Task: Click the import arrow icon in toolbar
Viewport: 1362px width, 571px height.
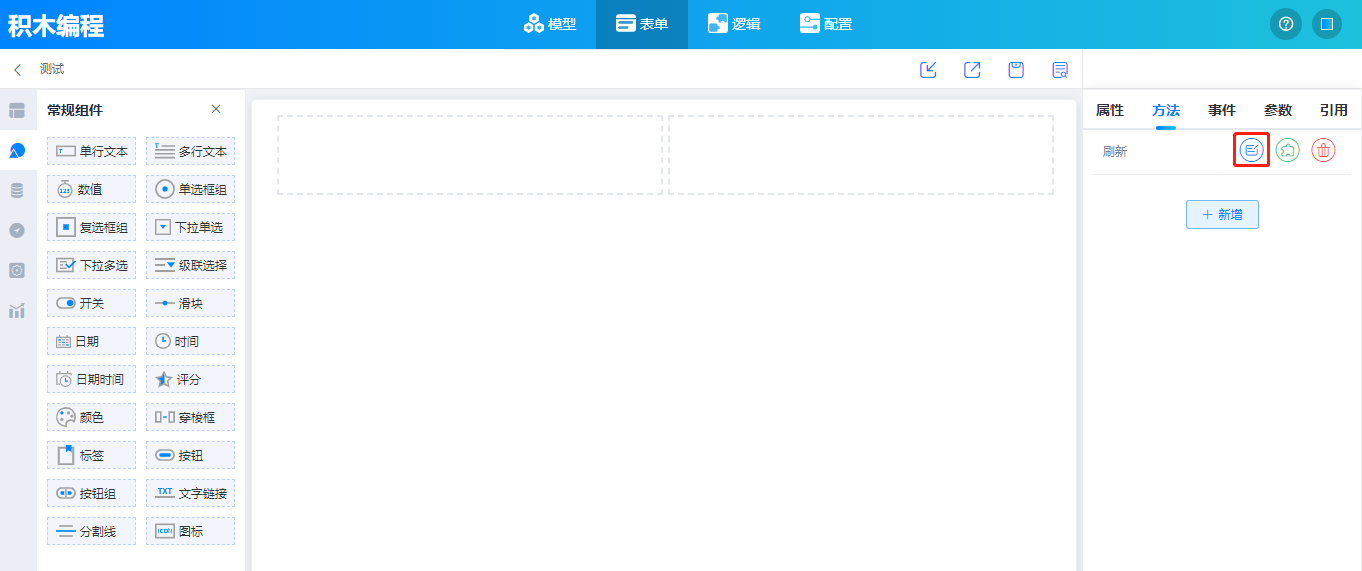Action: [928, 70]
